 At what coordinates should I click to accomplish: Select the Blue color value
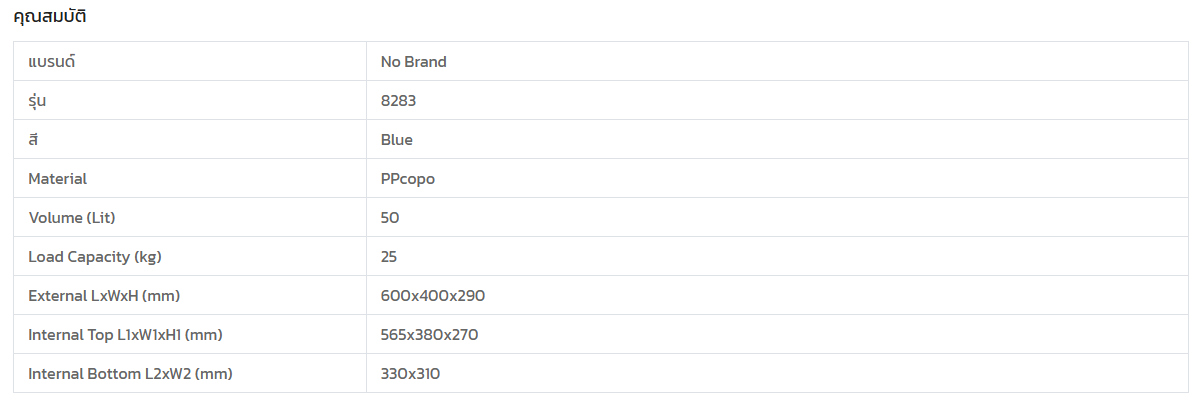[396, 140]
